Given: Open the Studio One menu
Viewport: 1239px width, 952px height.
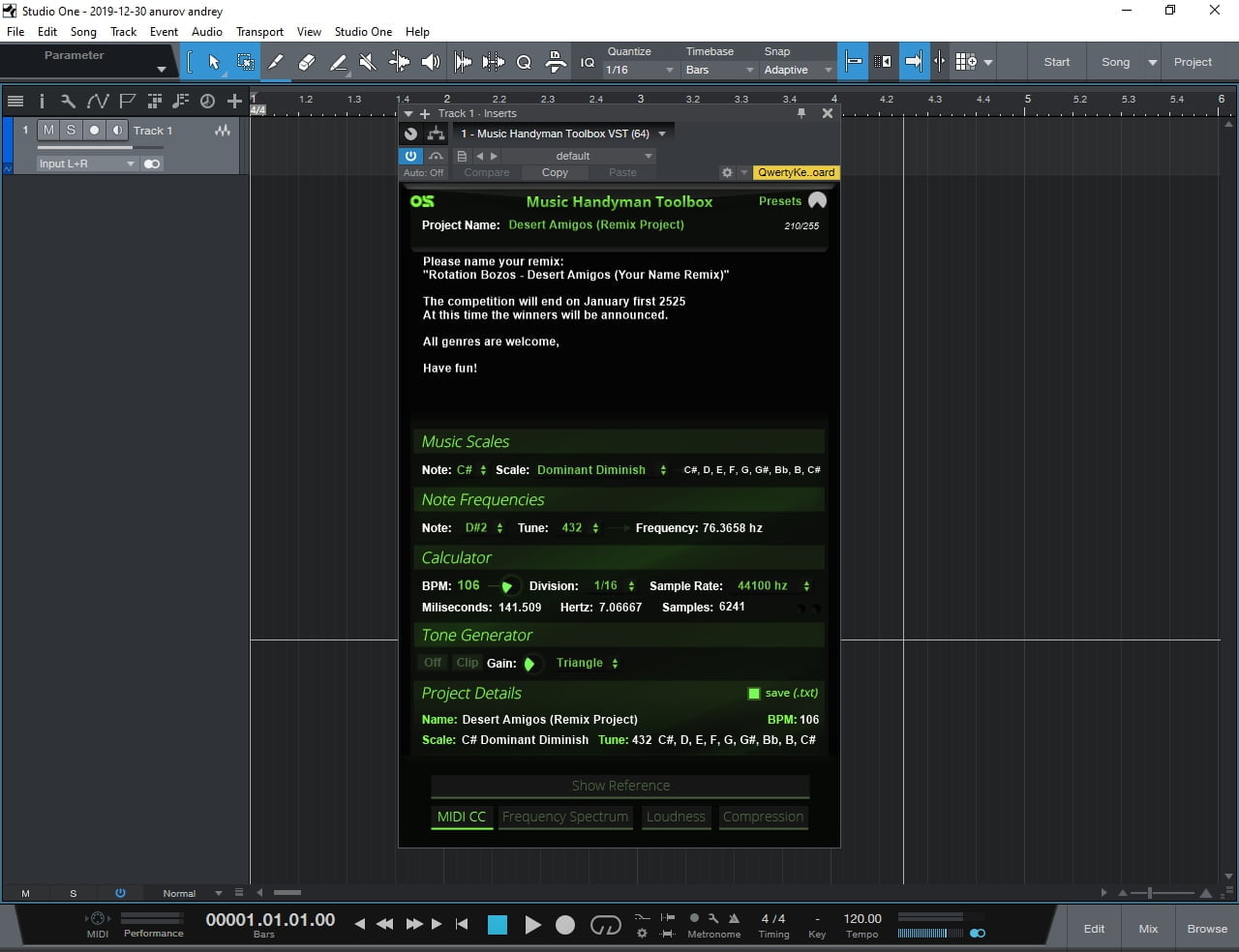Looking at the screenshot, I should (363, 32).
